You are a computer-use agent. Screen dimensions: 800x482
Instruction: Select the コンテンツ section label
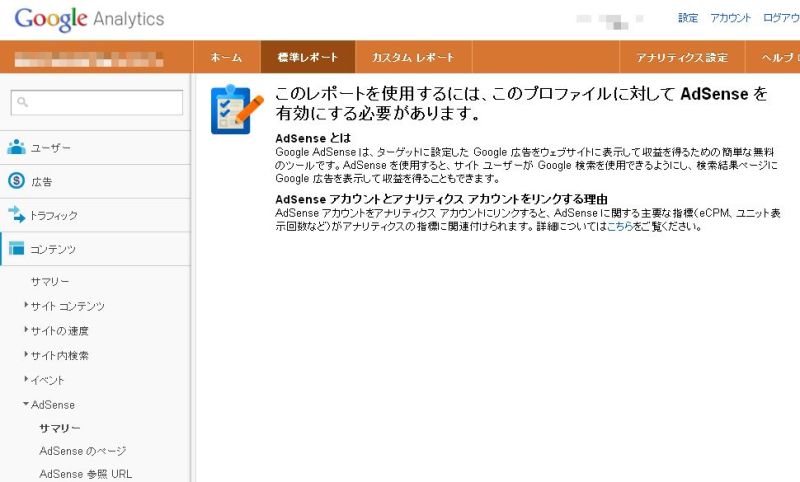point(53,249)
